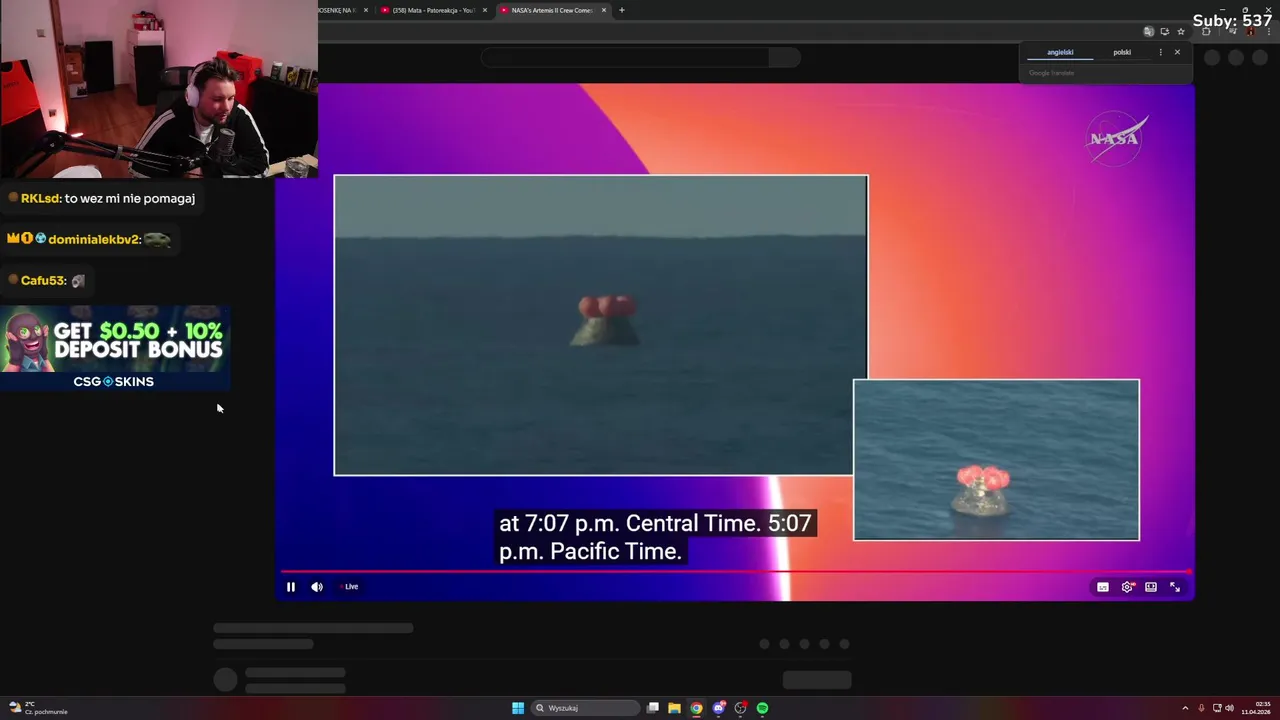The width and height of the screenshot is (1280, 720).
Task: Switch to theater mode view
Action: tap(1151, 587)
